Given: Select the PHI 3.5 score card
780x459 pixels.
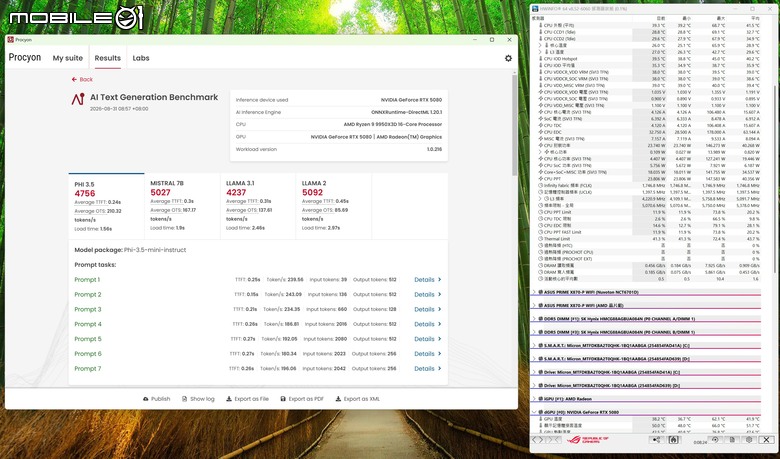Looking at the screenshot, I should click(x=106, y=206).
